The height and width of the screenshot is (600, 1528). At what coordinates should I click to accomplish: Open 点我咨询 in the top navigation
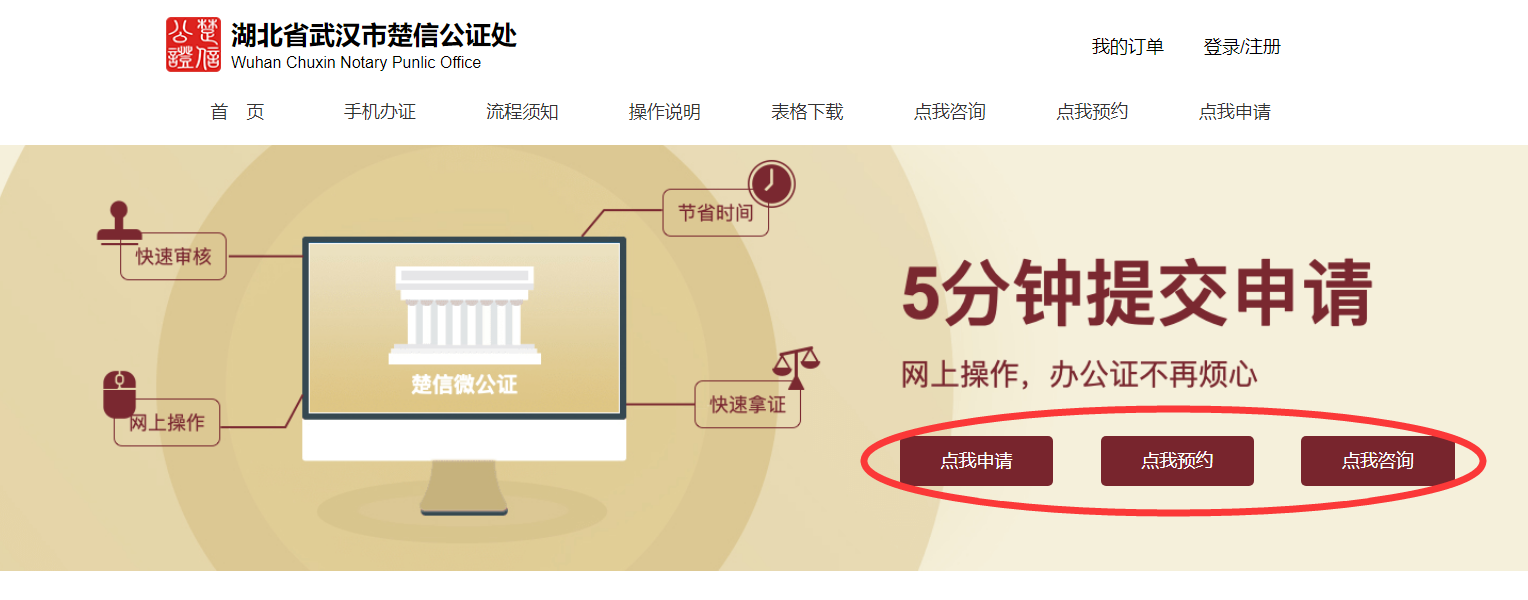point(950,112)
